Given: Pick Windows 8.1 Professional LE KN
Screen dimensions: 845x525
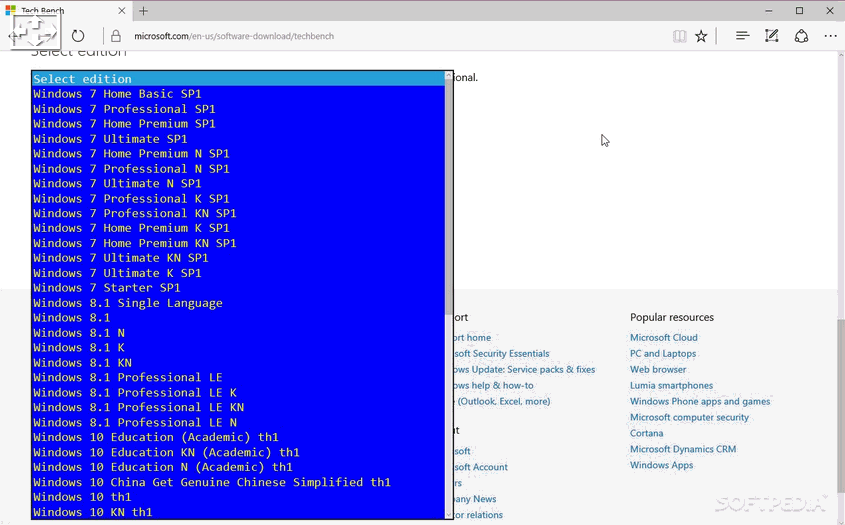Looking at the screenshot, I should pos(238,407).
